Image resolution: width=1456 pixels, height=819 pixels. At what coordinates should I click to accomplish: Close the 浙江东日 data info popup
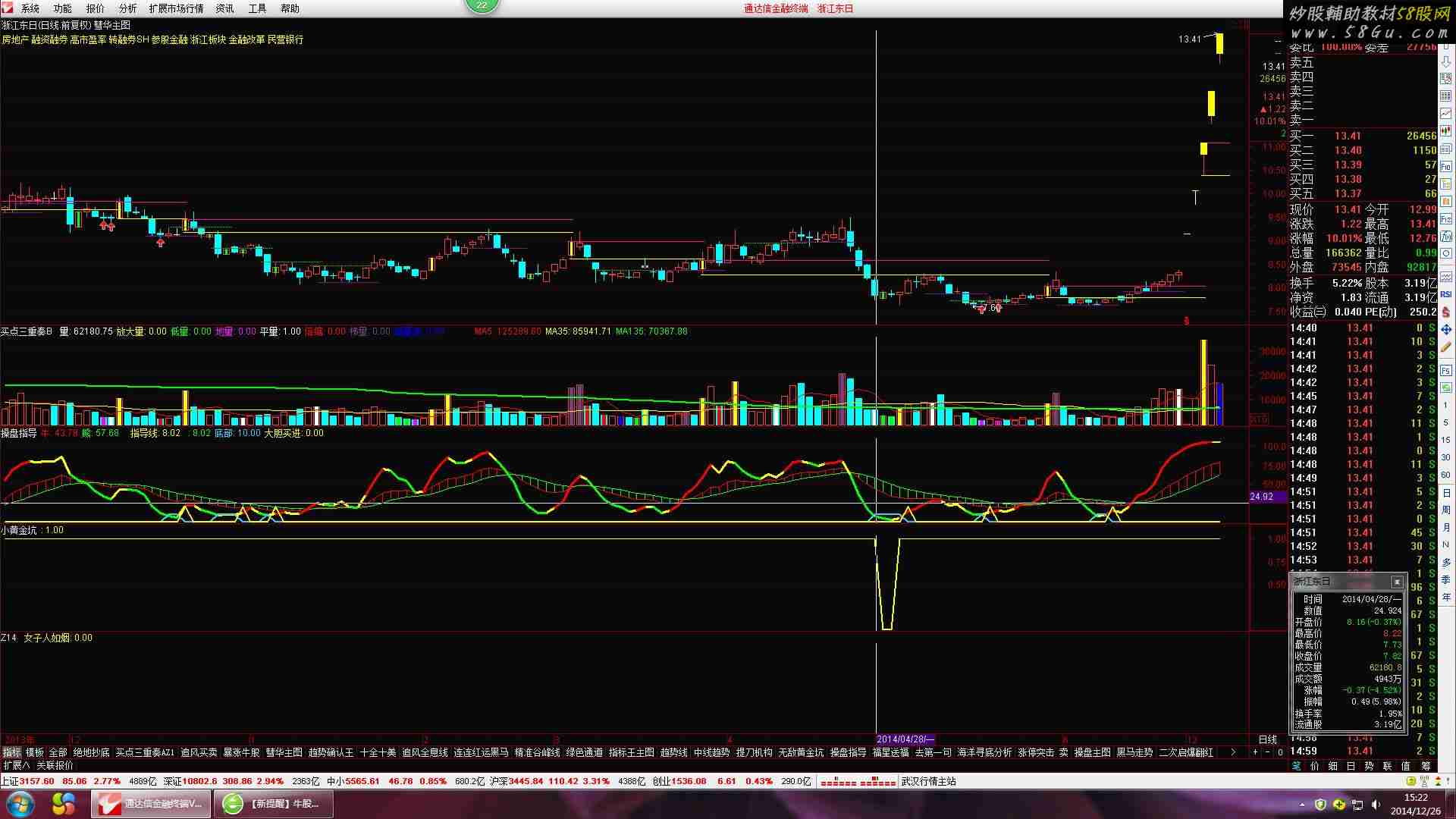(1397, 582)
